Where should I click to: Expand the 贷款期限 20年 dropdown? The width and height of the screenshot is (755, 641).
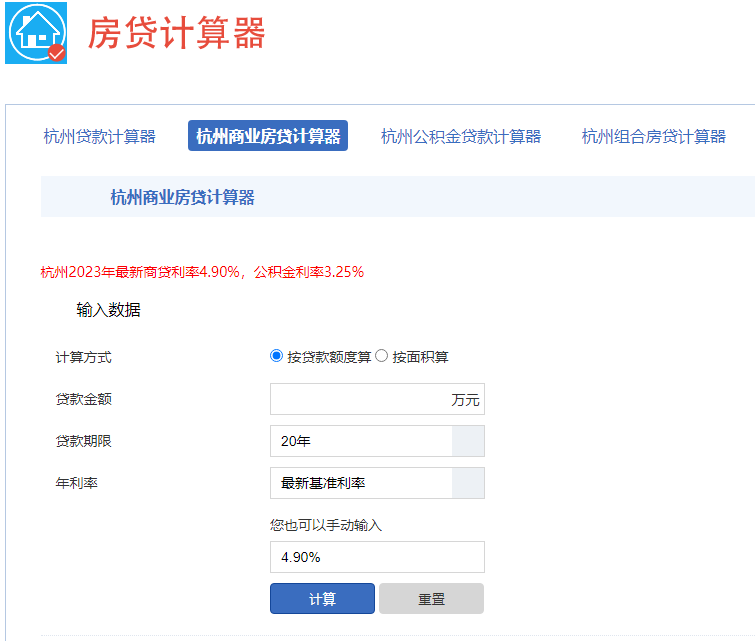tap(378, 441)
